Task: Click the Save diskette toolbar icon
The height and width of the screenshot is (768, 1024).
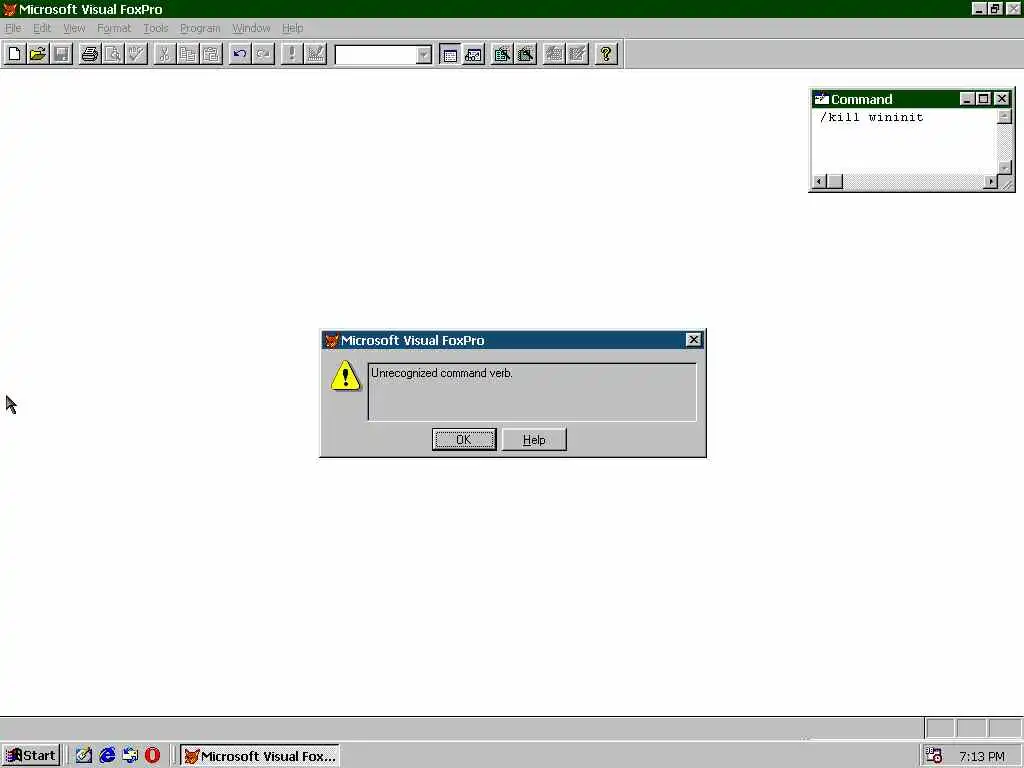Action: (x=61, y=54)
